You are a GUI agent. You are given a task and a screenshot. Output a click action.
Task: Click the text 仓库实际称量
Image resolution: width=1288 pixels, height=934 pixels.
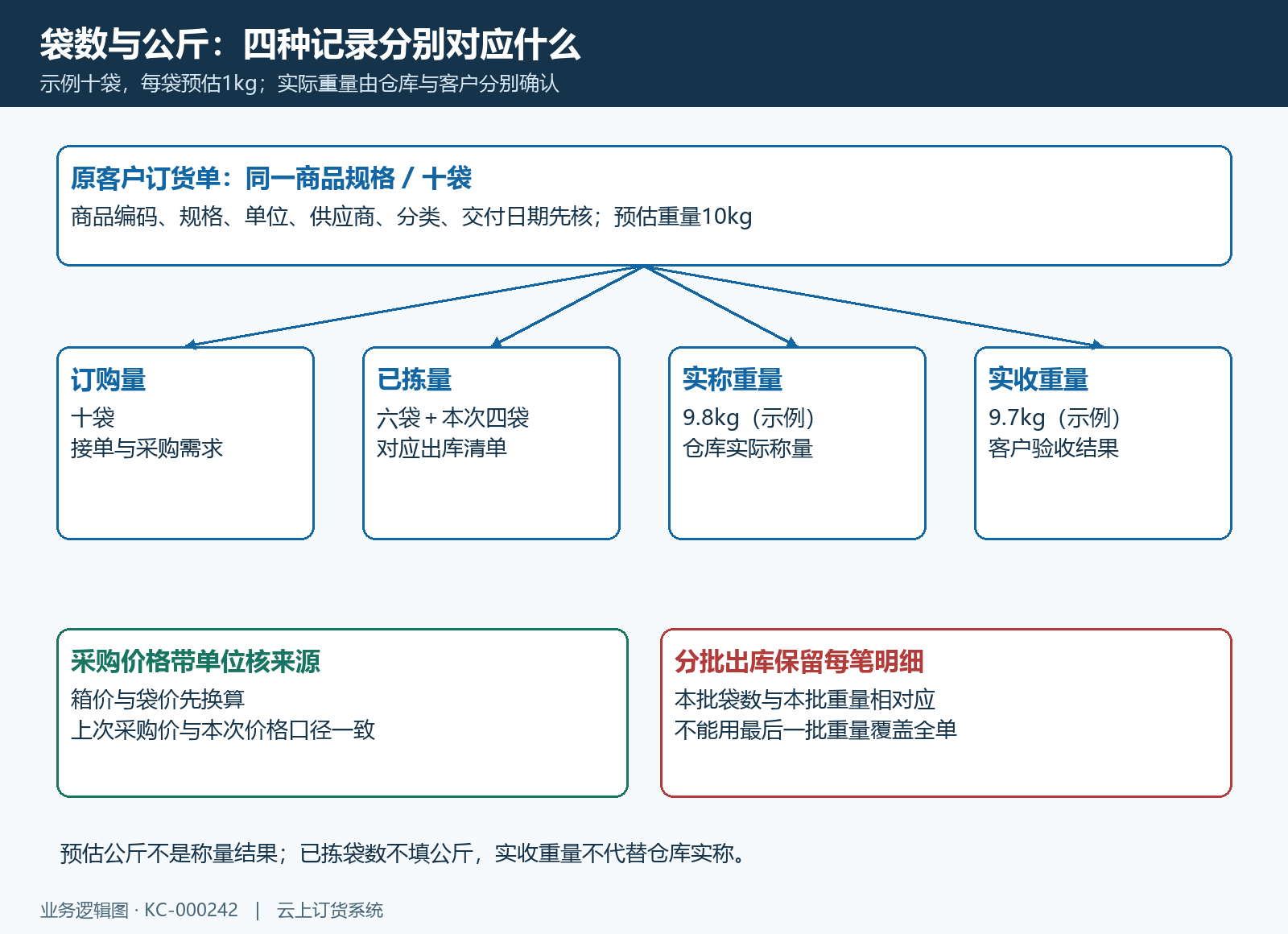point(748,448)
